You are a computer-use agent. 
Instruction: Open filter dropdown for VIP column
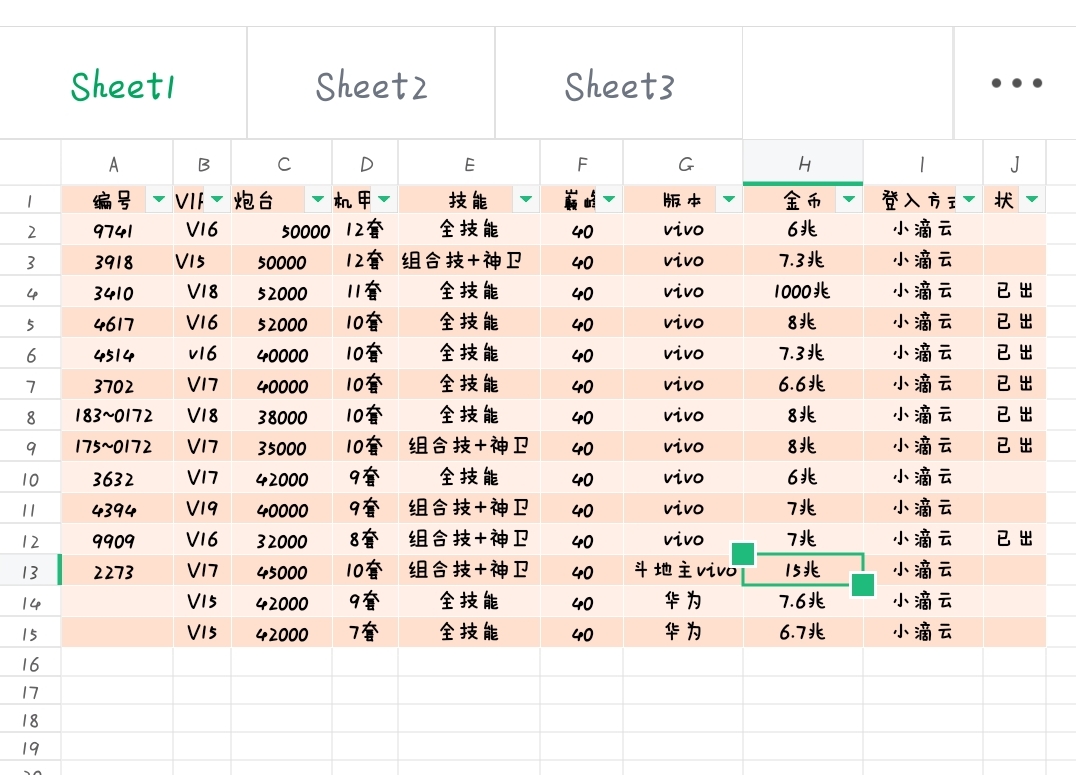coord(217,200)
